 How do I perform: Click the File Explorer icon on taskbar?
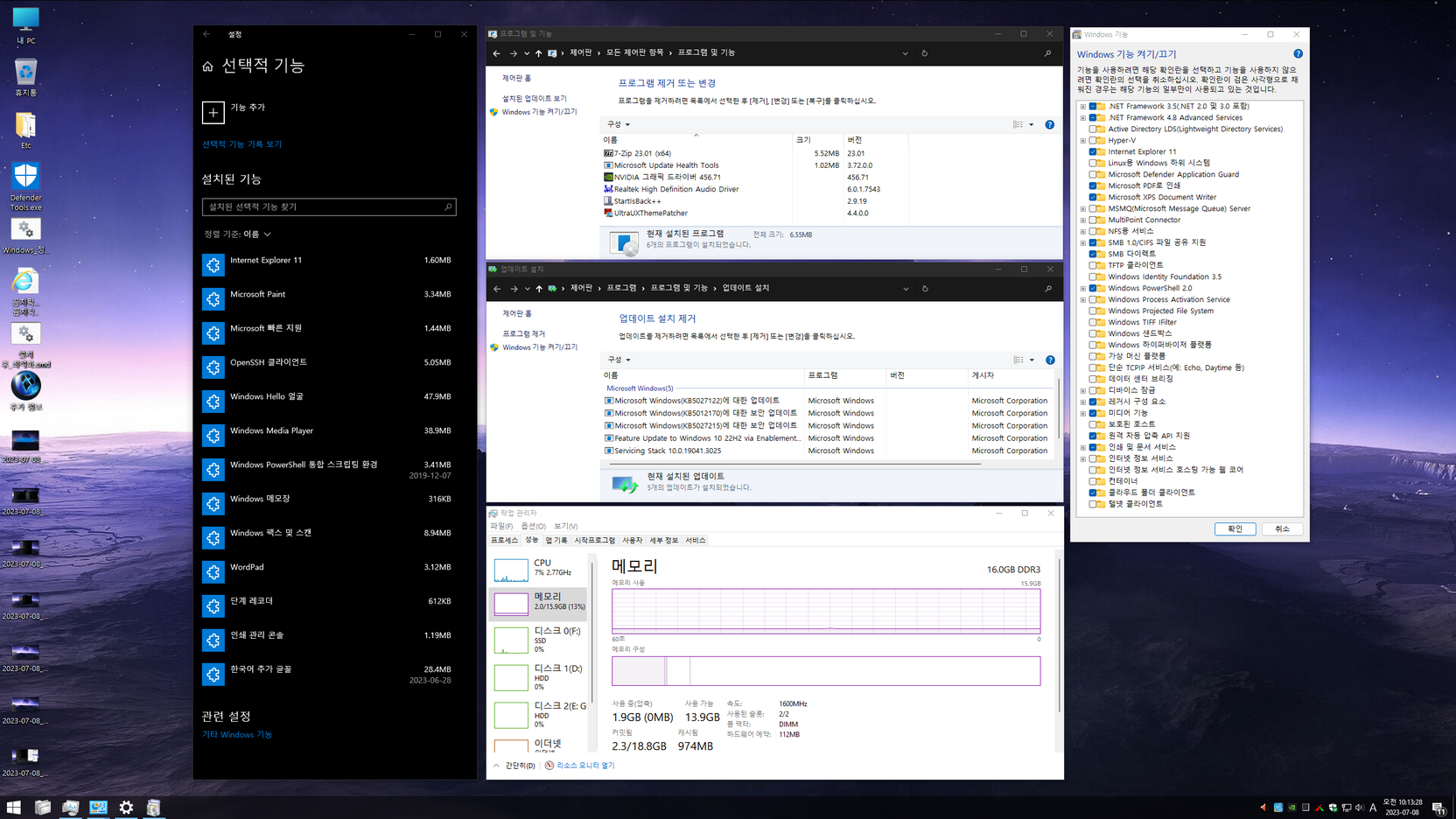(42, 808)
